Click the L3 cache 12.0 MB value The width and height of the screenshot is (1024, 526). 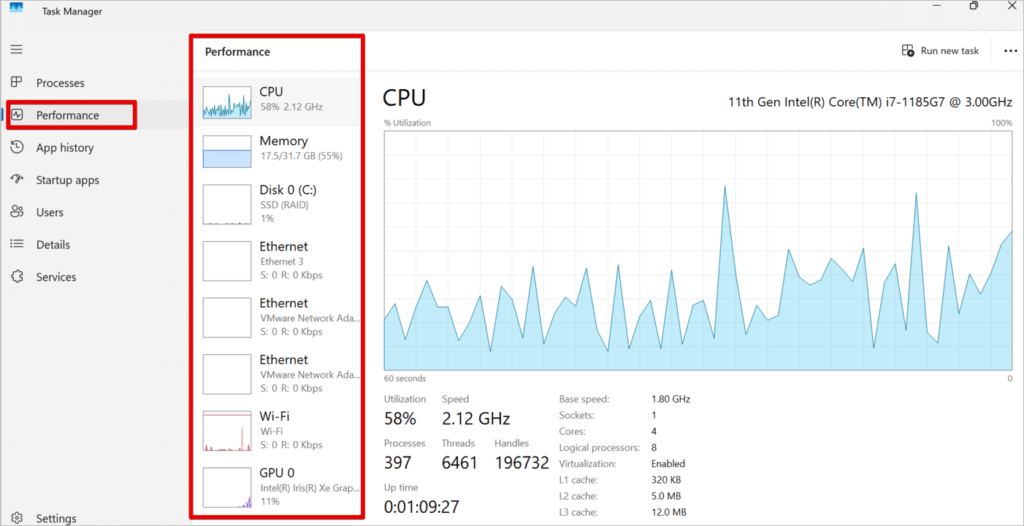click(x=669, y=512)
